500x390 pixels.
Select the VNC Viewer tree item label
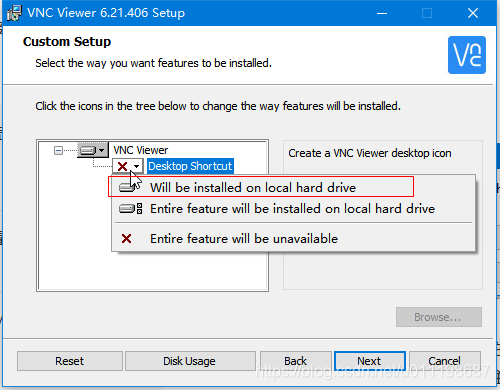point(140,150)
